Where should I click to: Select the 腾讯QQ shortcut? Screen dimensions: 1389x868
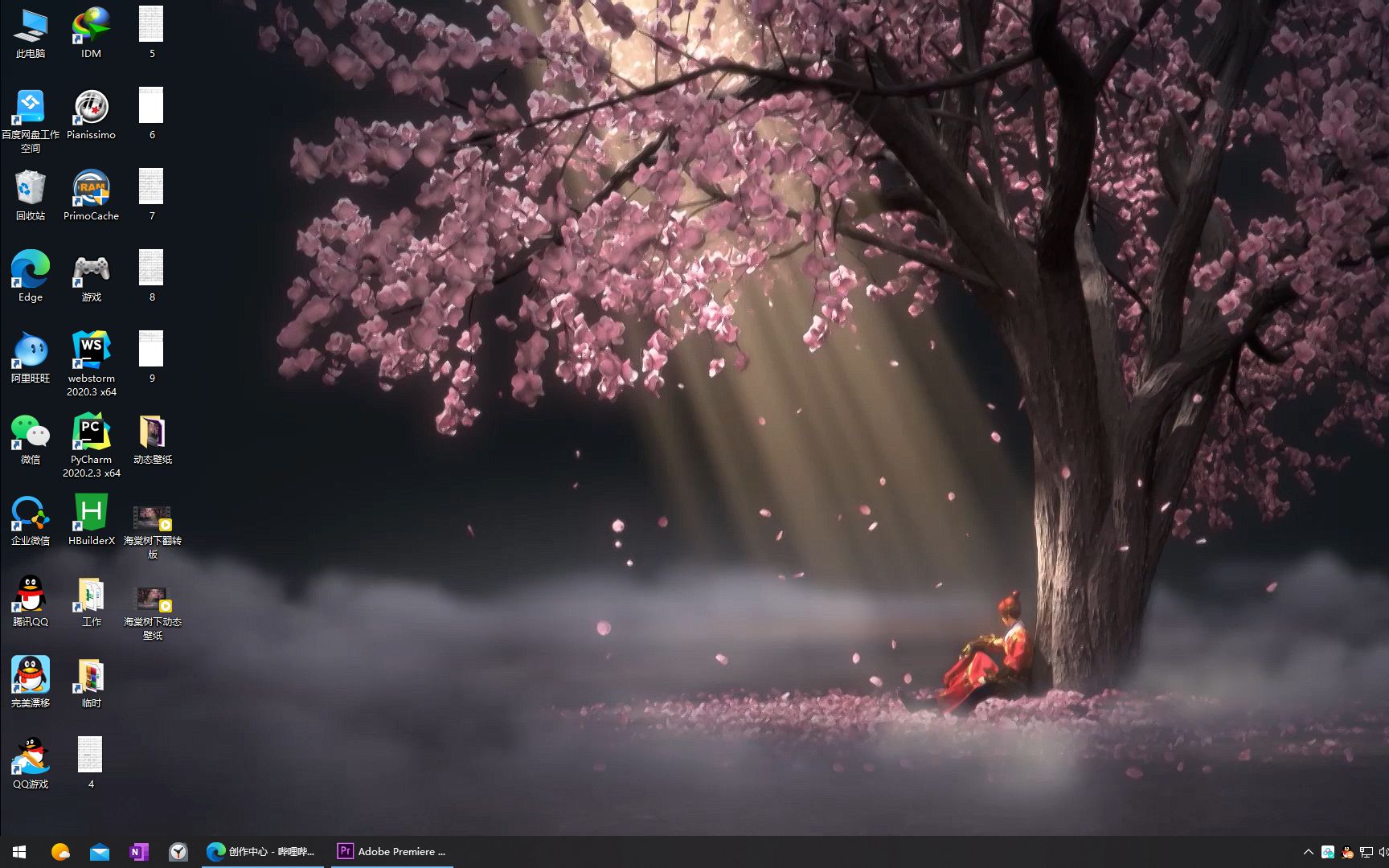(31, 601)
